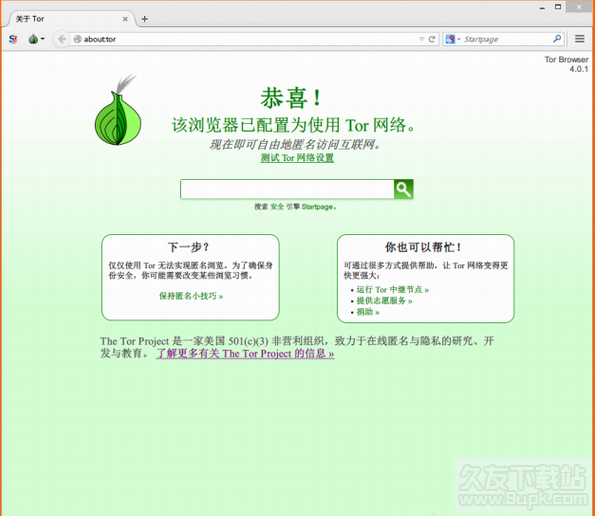Open 了解更多有关 The Tor Project 的信息 link
595x516 pixels.
coord(245,354)
